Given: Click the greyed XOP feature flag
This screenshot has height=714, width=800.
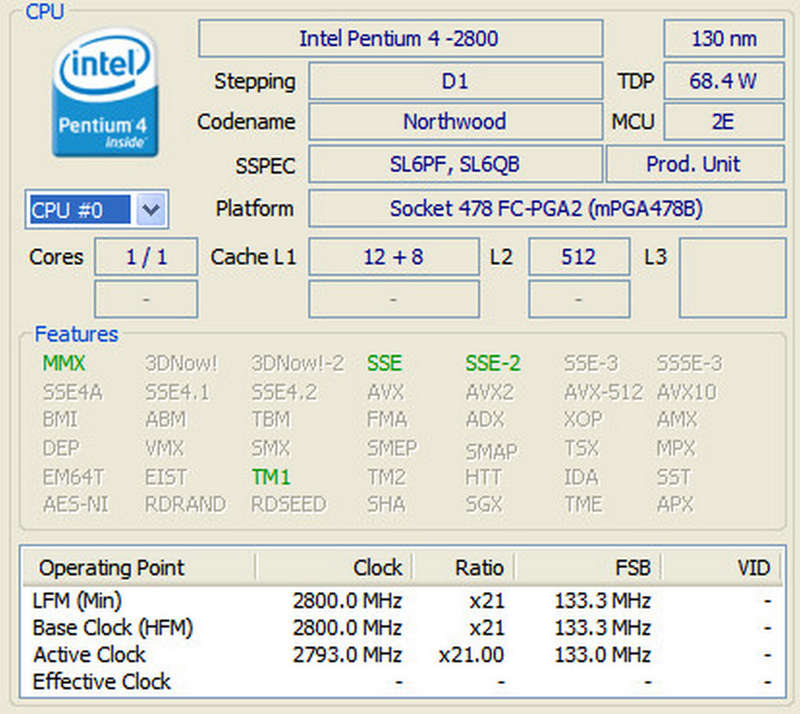Looking at the screenshot, I should tap(583, 420).
